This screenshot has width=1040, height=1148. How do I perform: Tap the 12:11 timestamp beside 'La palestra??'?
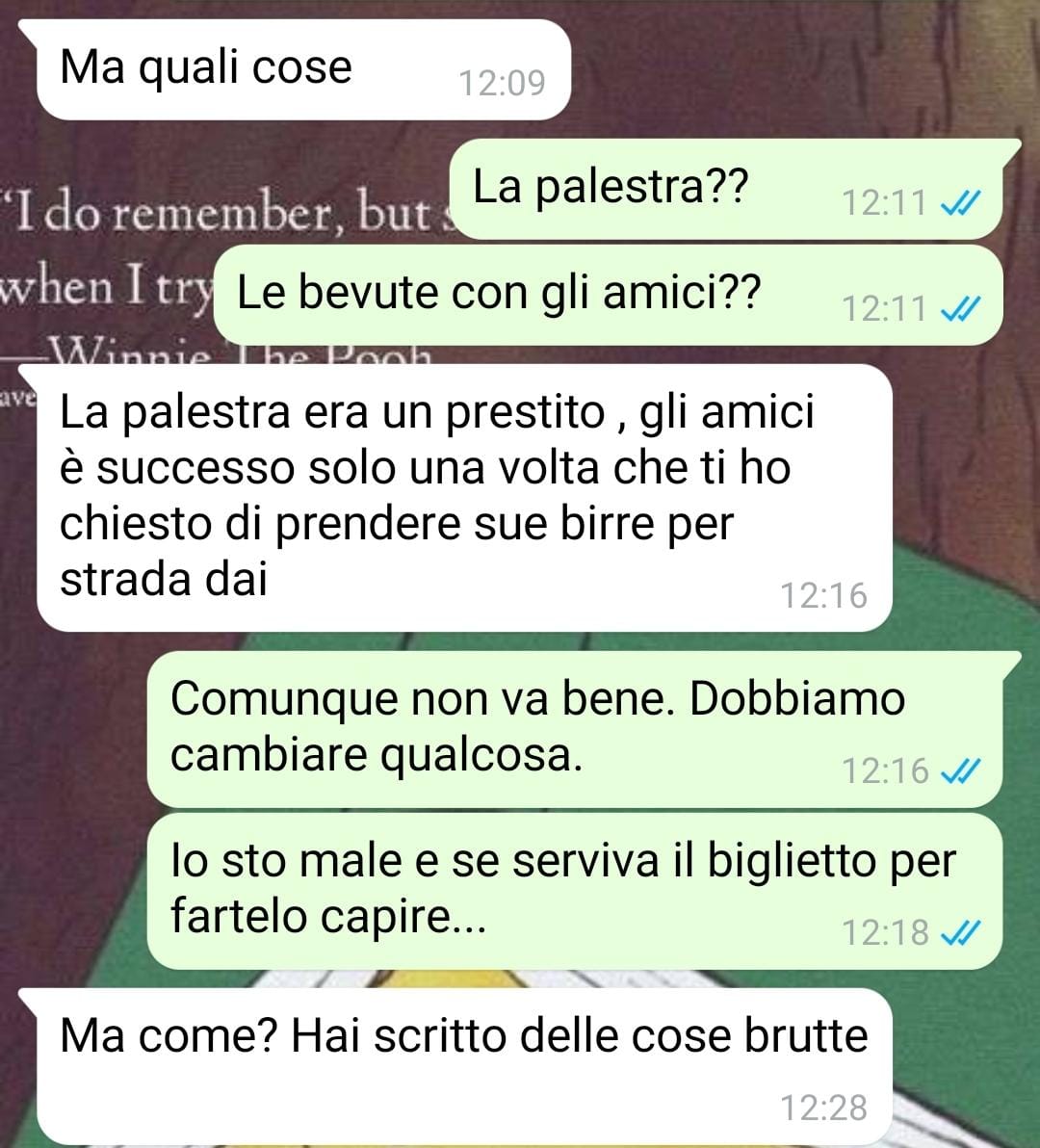pos(885,203)
